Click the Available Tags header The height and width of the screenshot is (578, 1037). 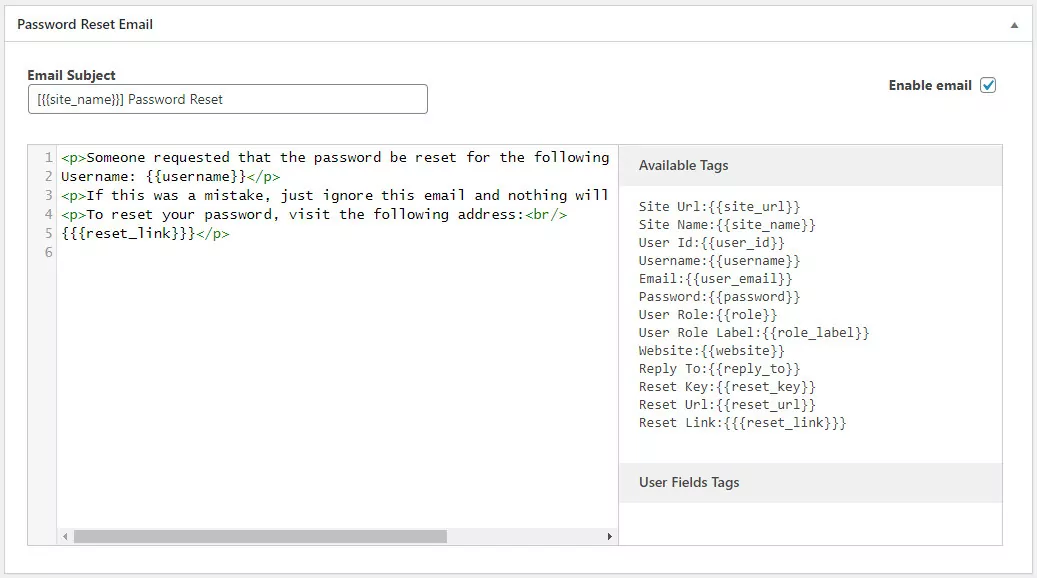pos(811,165)
